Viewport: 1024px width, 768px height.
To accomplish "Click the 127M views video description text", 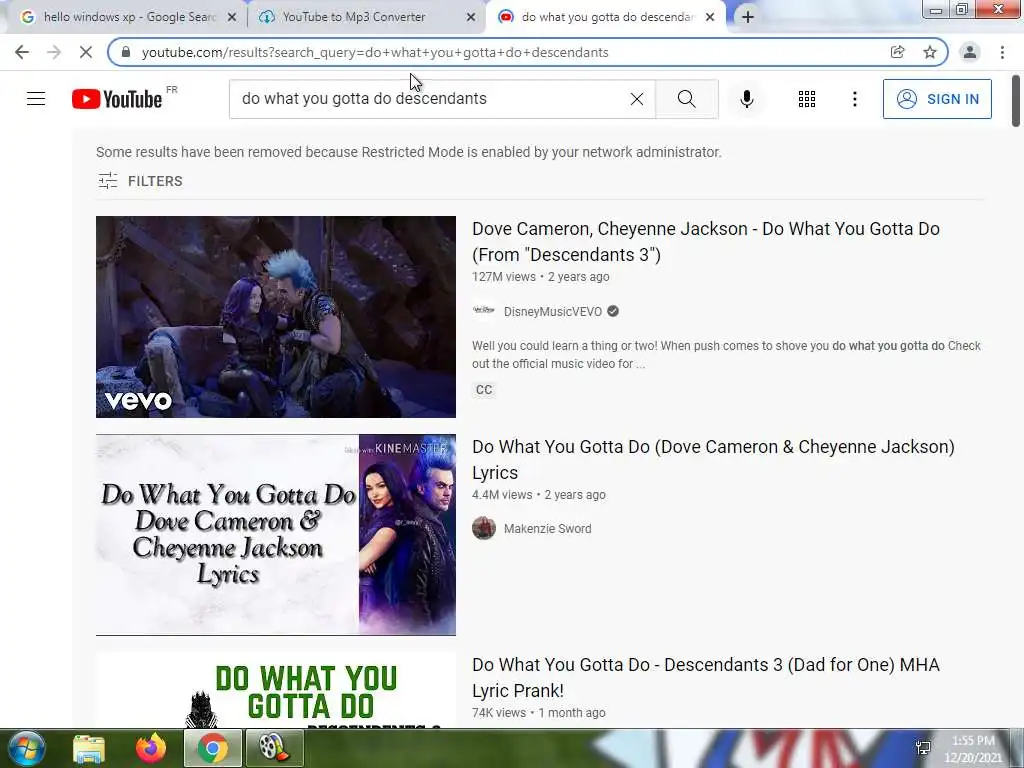I will pos(726,355).
